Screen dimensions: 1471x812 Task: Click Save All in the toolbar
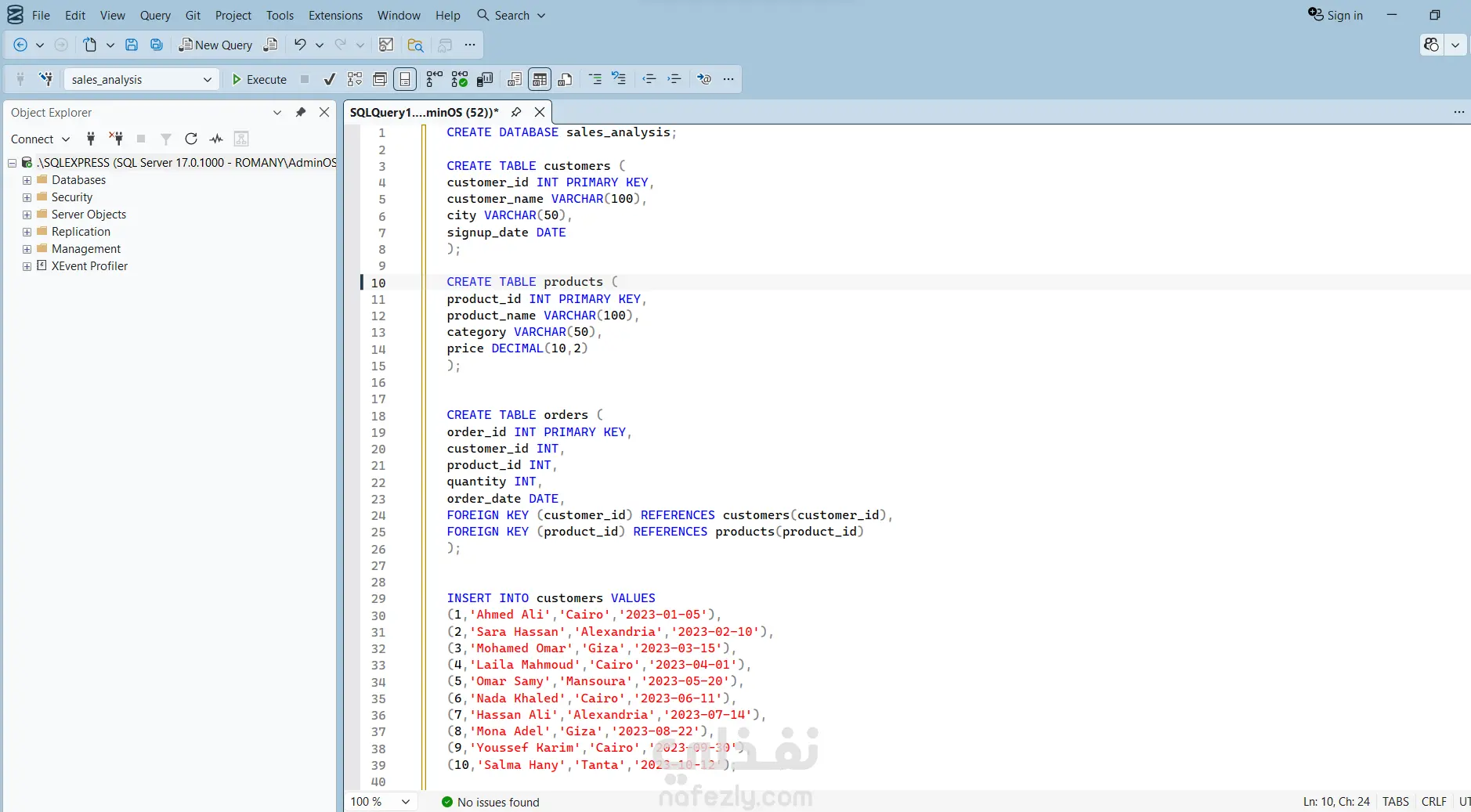tap(157, 45)
